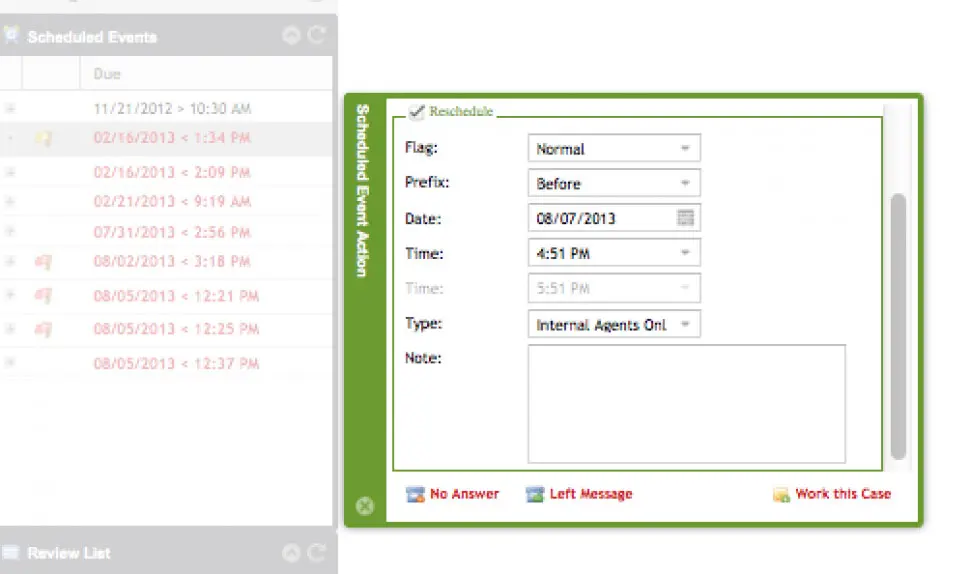Expand the 07/31/2013 2:56 PM row
The width and height of the screenshot is (970, 574).
(x=10, y=231)
